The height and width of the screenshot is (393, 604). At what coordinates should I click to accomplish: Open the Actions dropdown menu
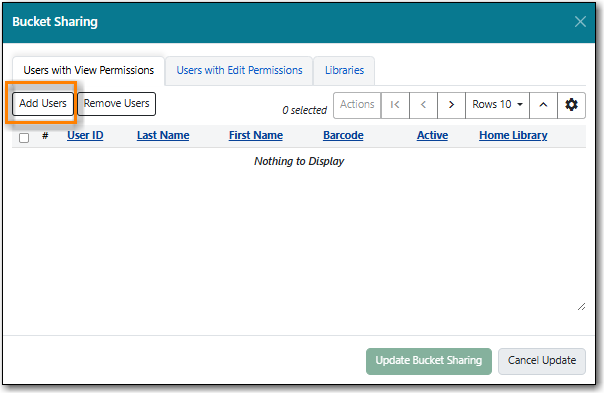357,105
